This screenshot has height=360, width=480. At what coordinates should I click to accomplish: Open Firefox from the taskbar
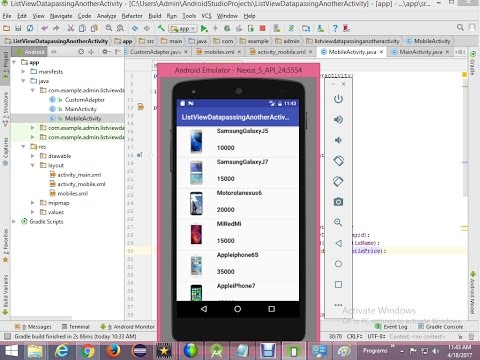[113, 351]
